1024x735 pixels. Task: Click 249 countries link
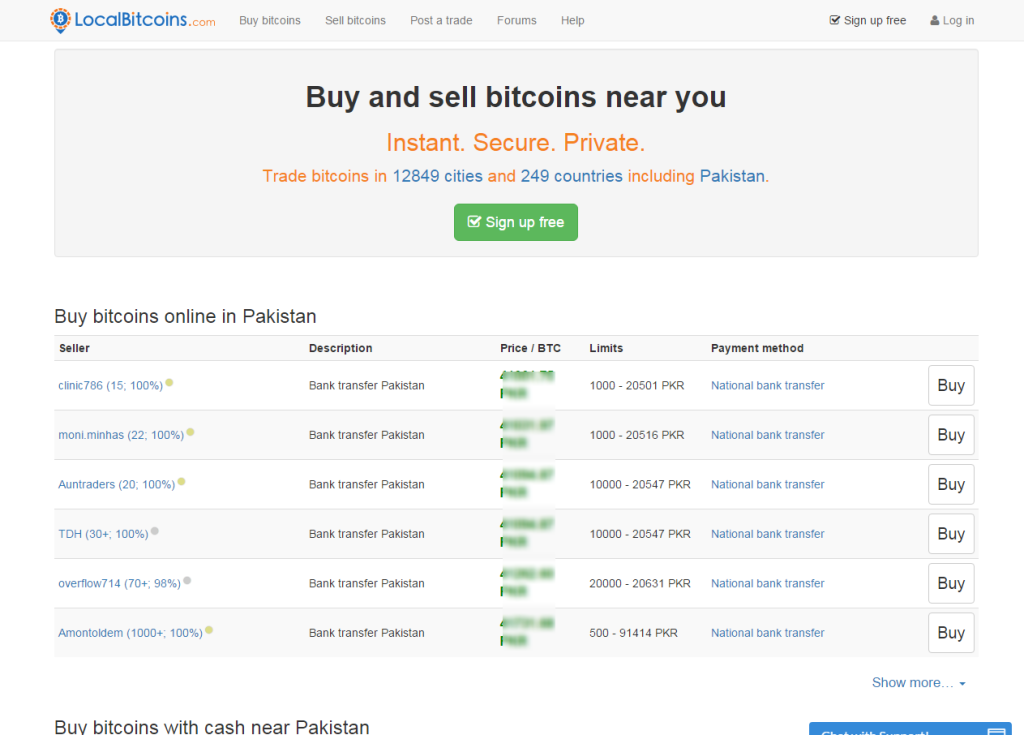571,176
